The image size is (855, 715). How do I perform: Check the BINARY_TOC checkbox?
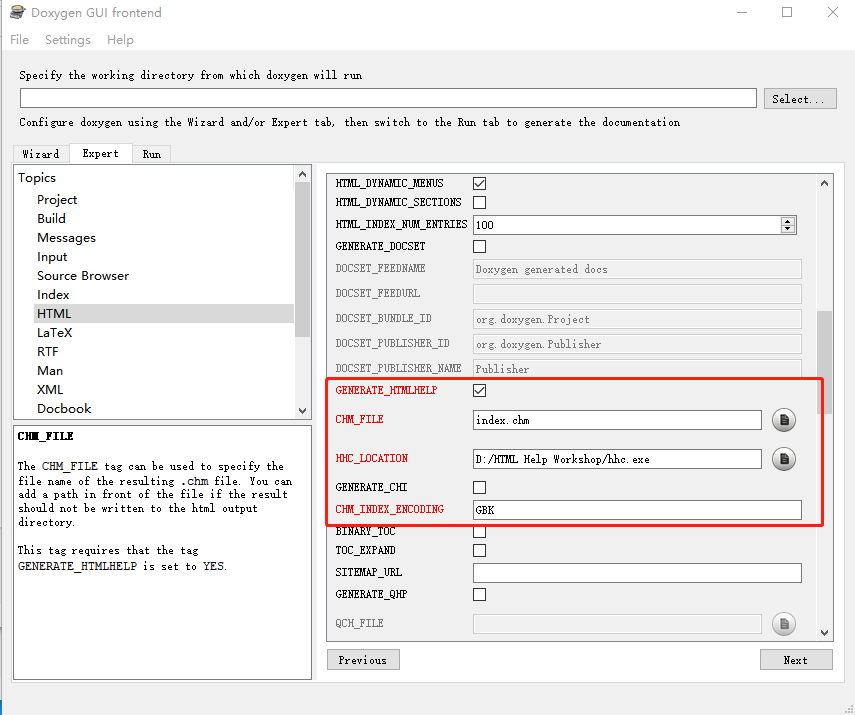pos(479,531)
